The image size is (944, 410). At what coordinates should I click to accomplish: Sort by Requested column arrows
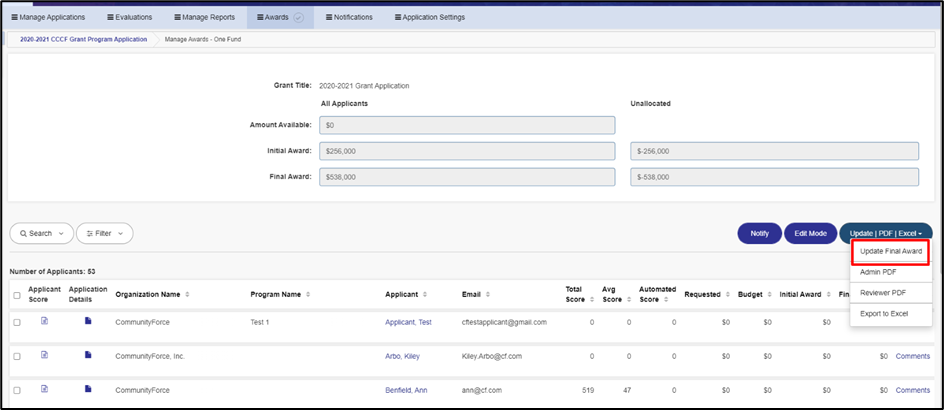[727, 295]
